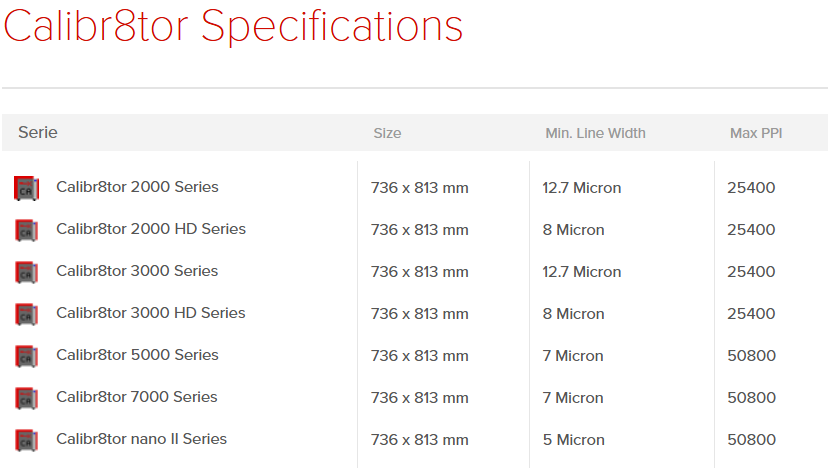The width and height of the screenshot is (828, 470).
Task: Open the Calibr8tor 3000 Series link
Action: click(x=137, y=271)
